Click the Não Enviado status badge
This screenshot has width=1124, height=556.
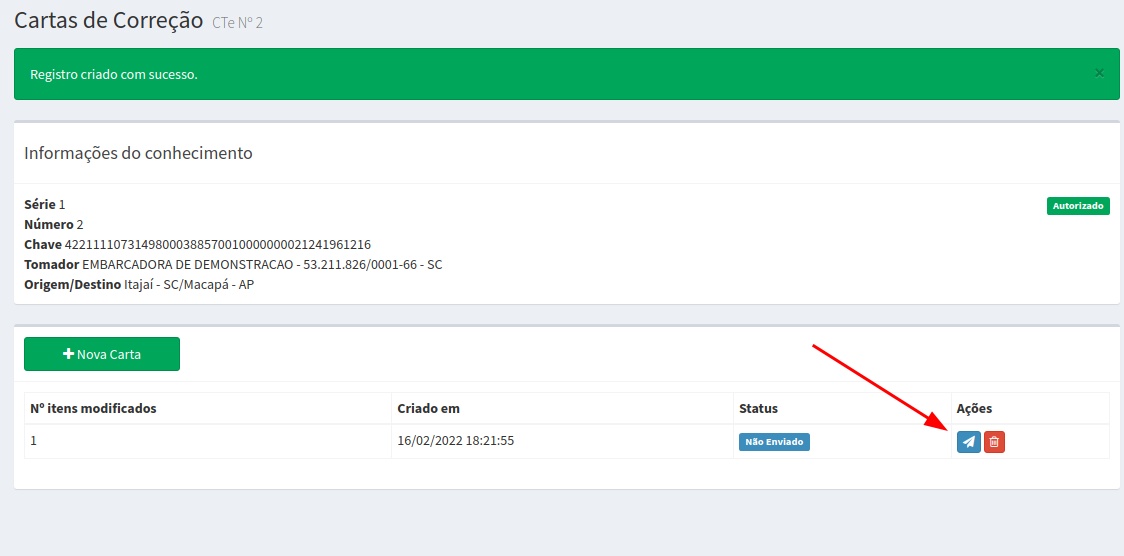coord(774,442)
